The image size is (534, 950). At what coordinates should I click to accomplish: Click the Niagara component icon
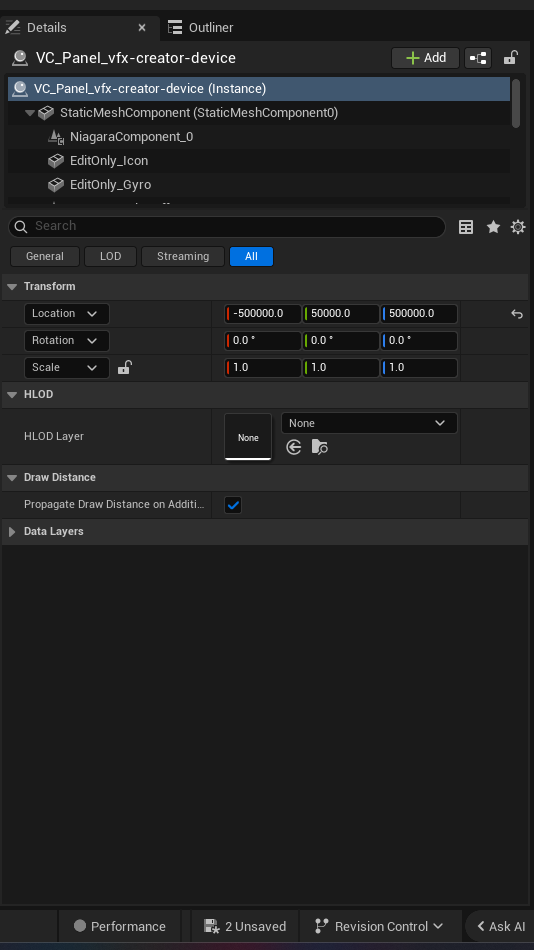56,137
